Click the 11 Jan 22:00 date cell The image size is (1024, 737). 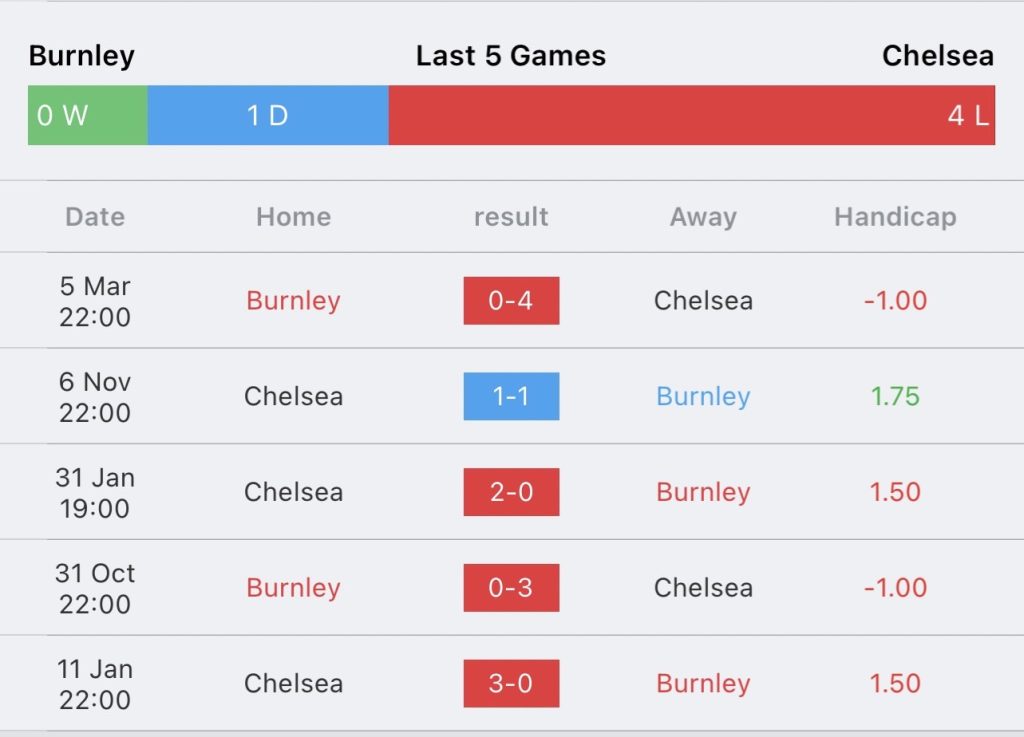95,684
